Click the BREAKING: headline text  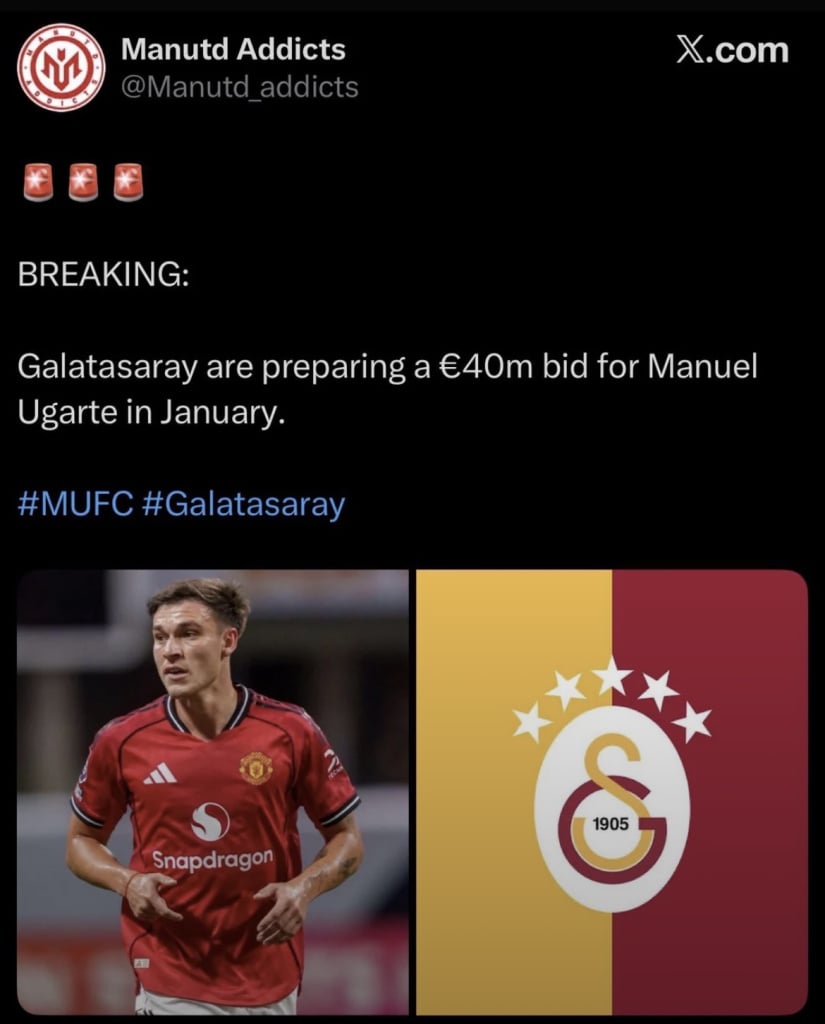(x=103, y=274)
